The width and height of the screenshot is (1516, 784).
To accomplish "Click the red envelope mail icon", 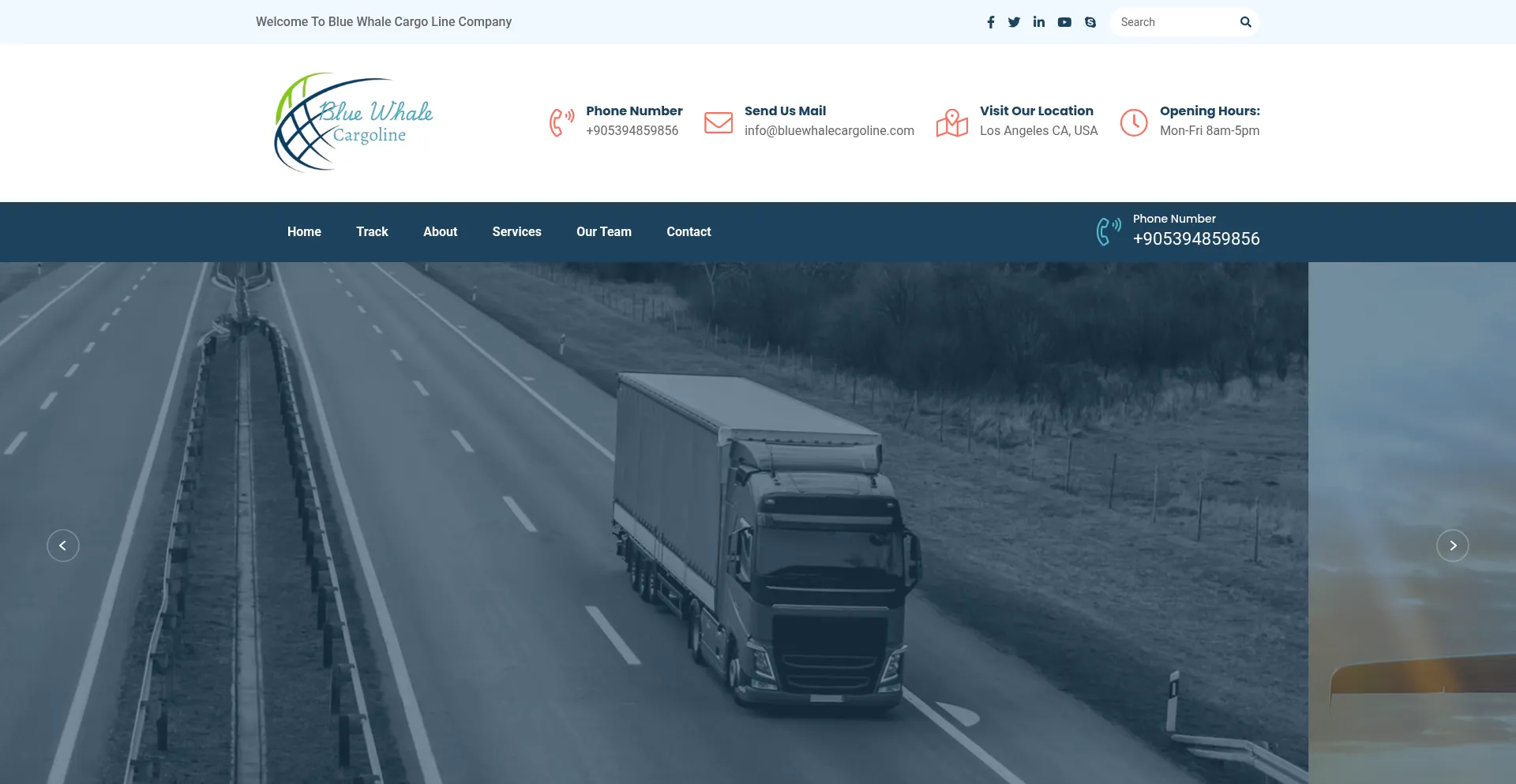I will (718, 122).
